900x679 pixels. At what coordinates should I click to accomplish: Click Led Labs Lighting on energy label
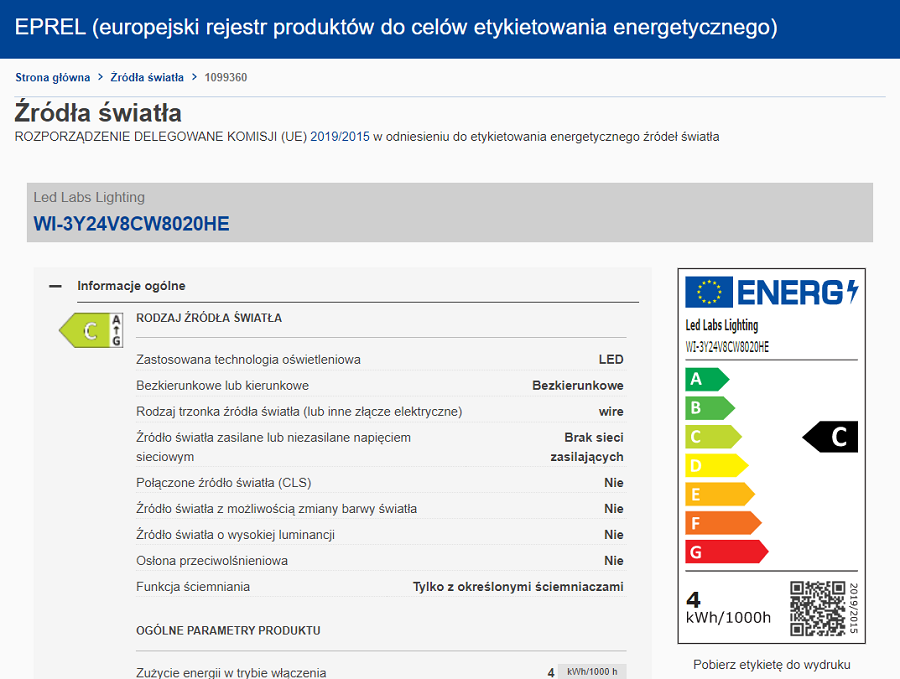pos(721,325)
